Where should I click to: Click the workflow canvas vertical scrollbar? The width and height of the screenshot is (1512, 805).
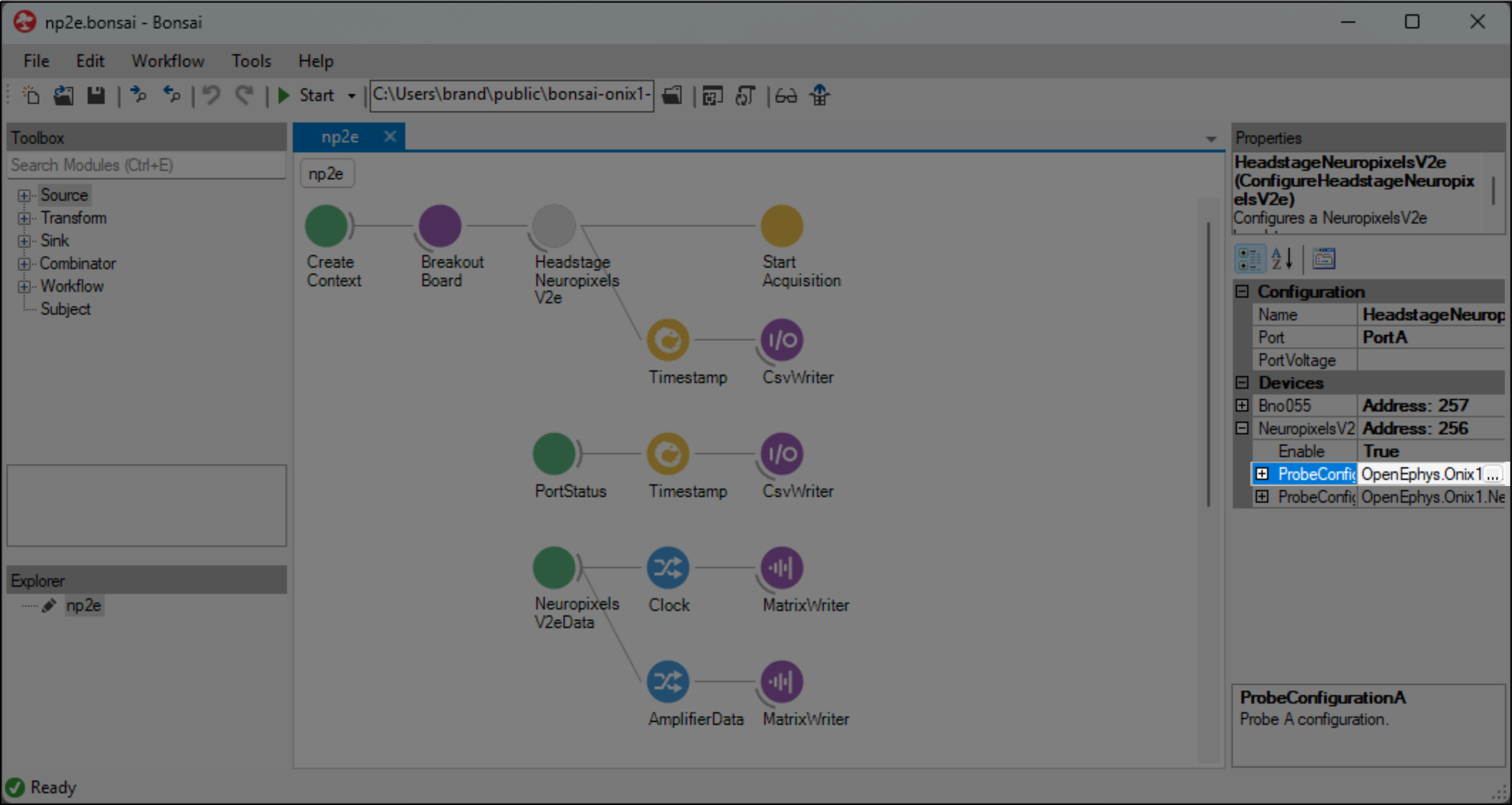point(1208,364)
